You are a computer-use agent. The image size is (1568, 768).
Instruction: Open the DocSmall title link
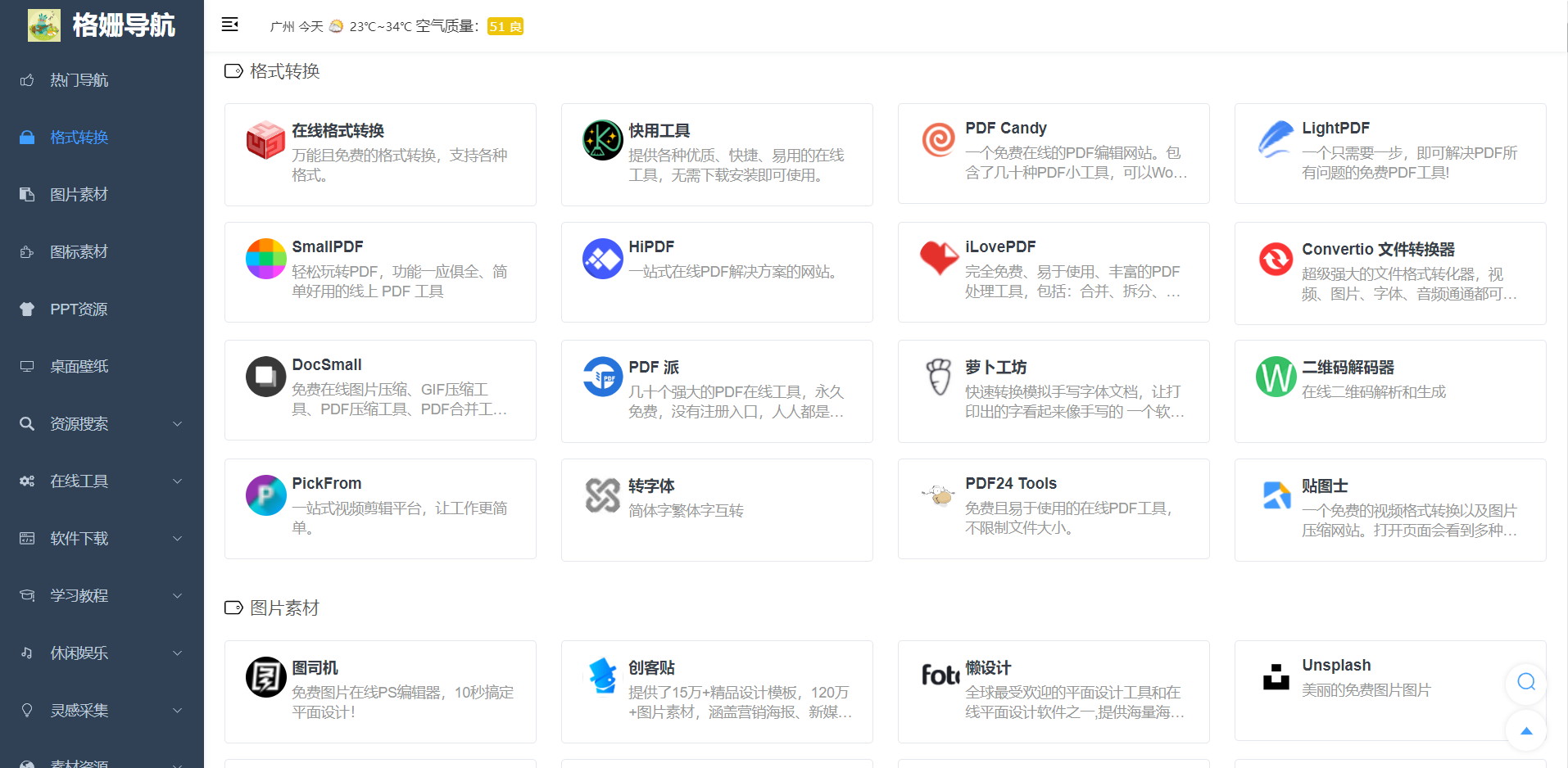pos(326,365)
